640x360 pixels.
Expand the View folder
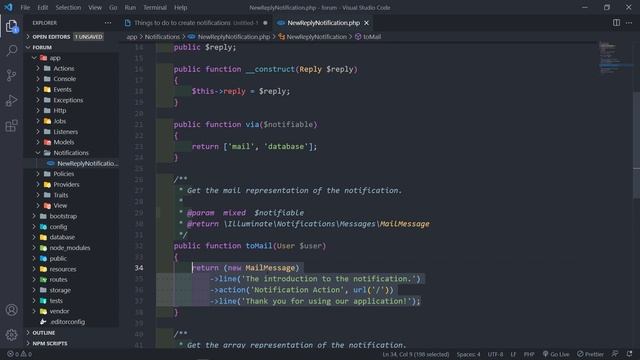71,206
